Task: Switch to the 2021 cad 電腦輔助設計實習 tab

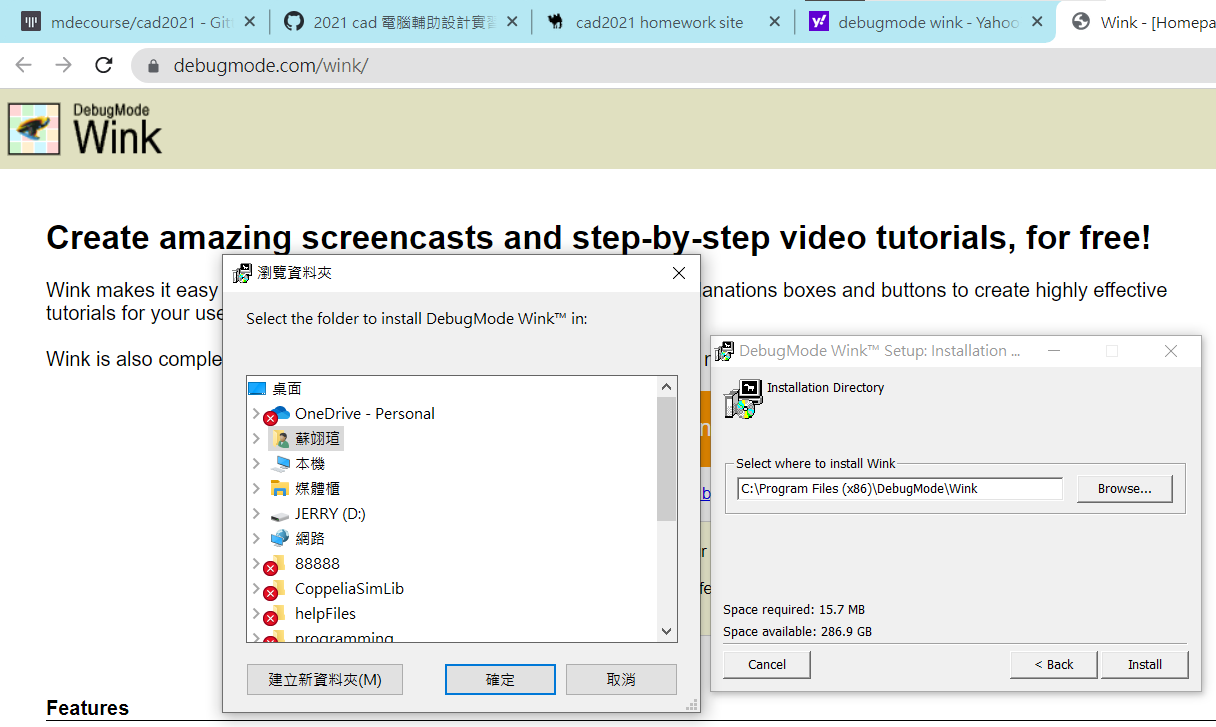Action: 400,21
